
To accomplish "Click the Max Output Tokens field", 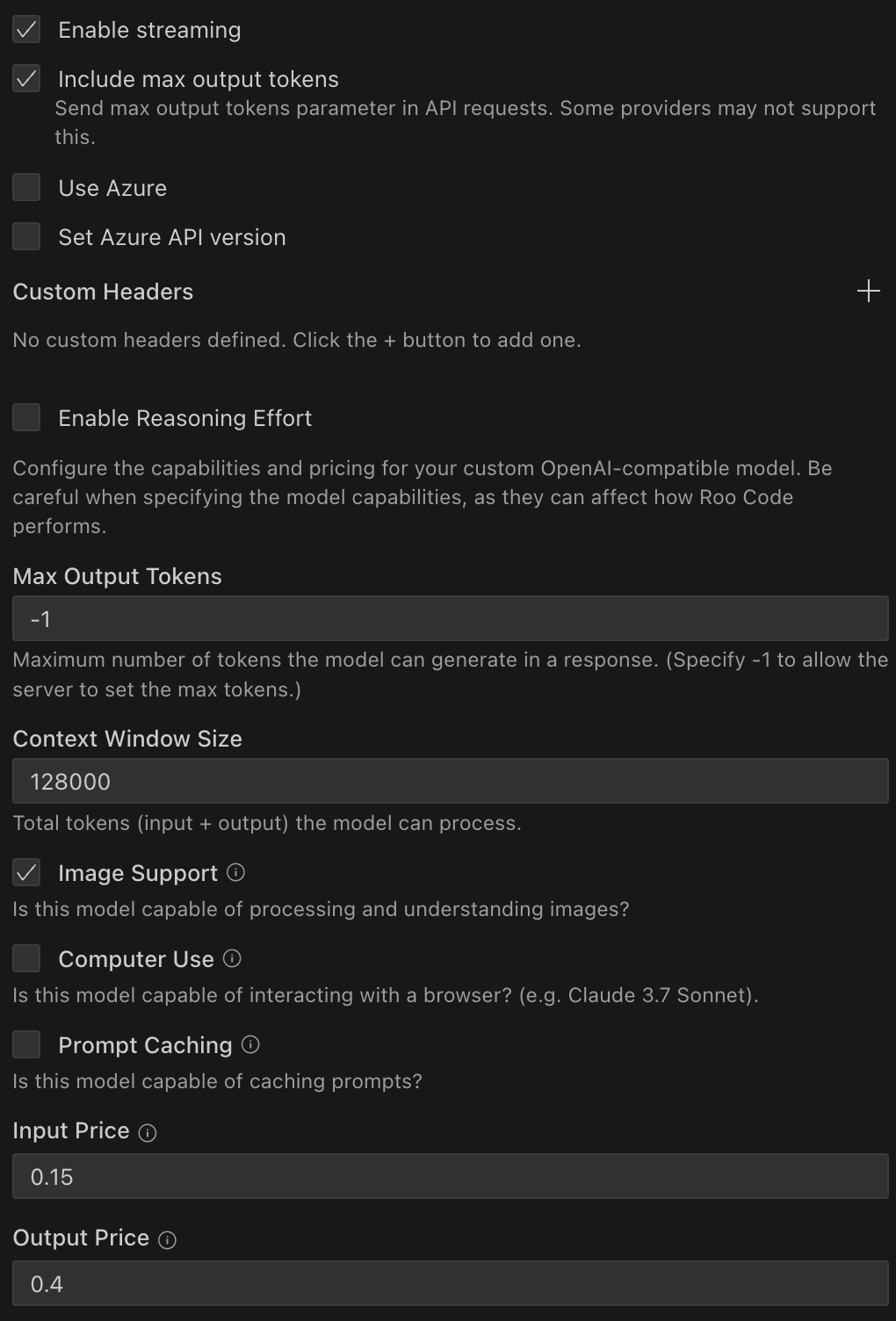I will point(450,619).
